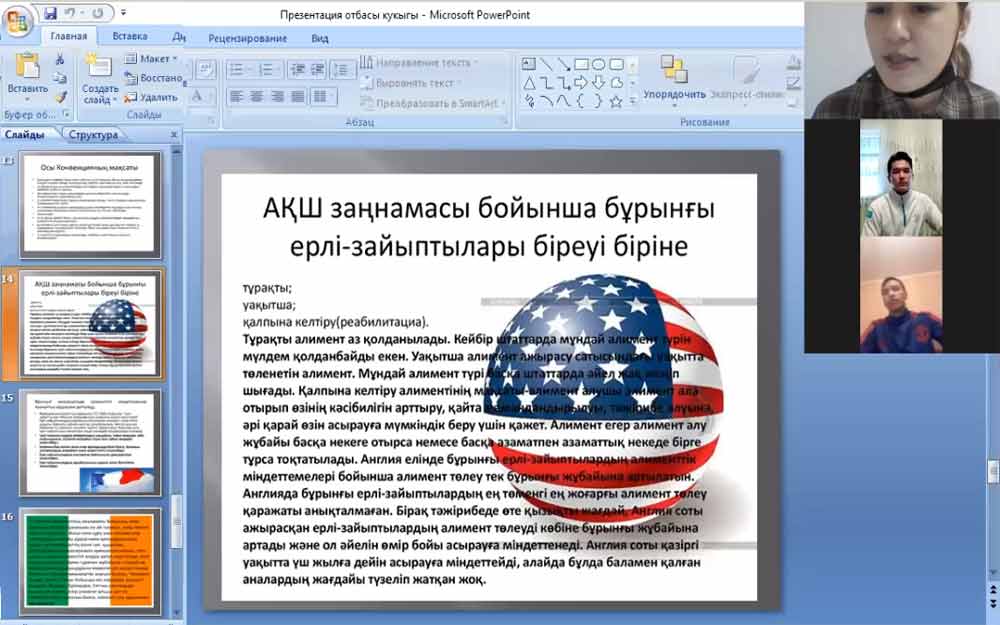Screen dimensions: 1000x625
Task: Select the Format Painter brush icon
Action: [60, 97]
